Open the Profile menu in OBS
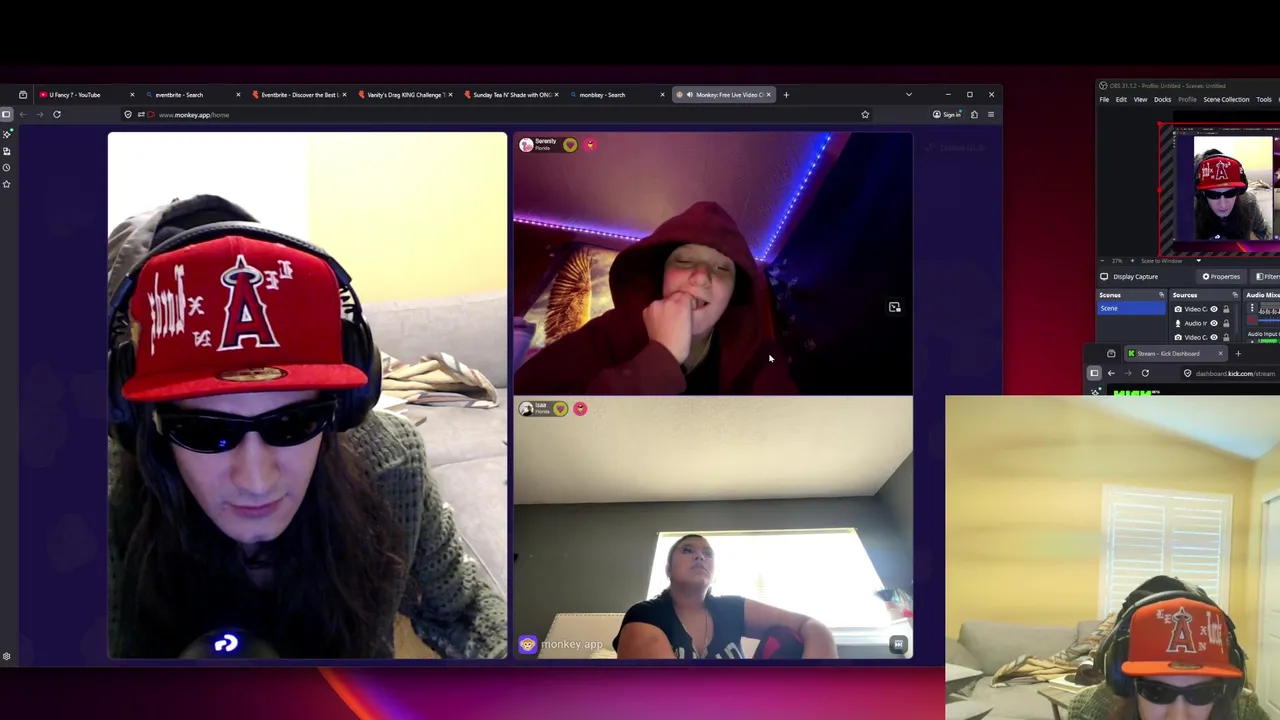Screen dimensions: 1280x720 [1187, 100]
